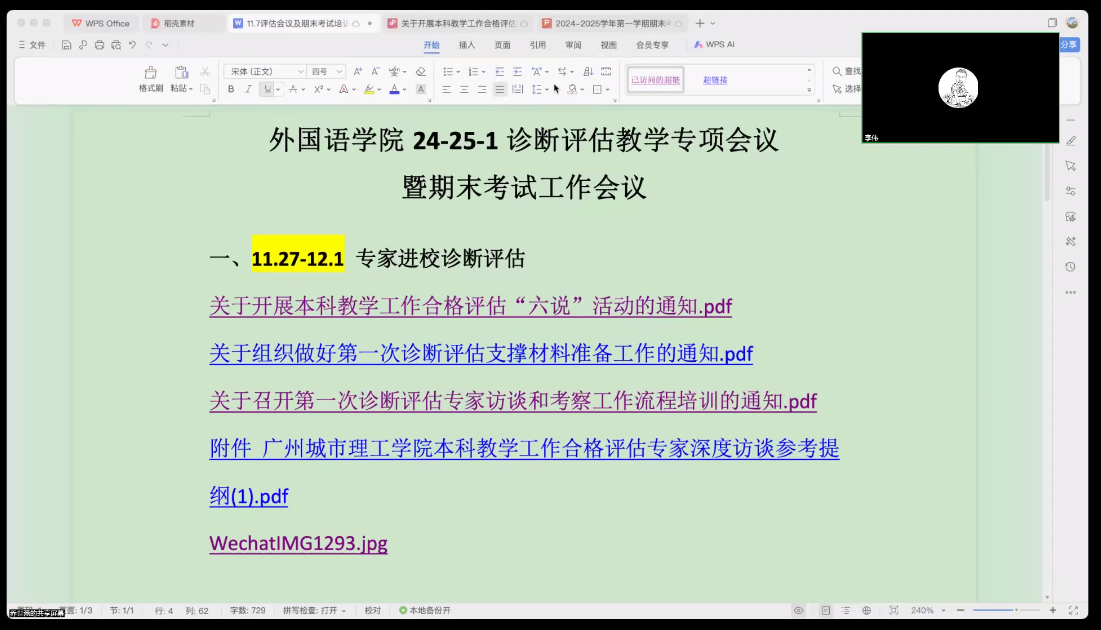The height and width of the screenshot is (630, 1101).
Task: Click the history clock icon in right sidebar
Action: tap(1071, 267)
